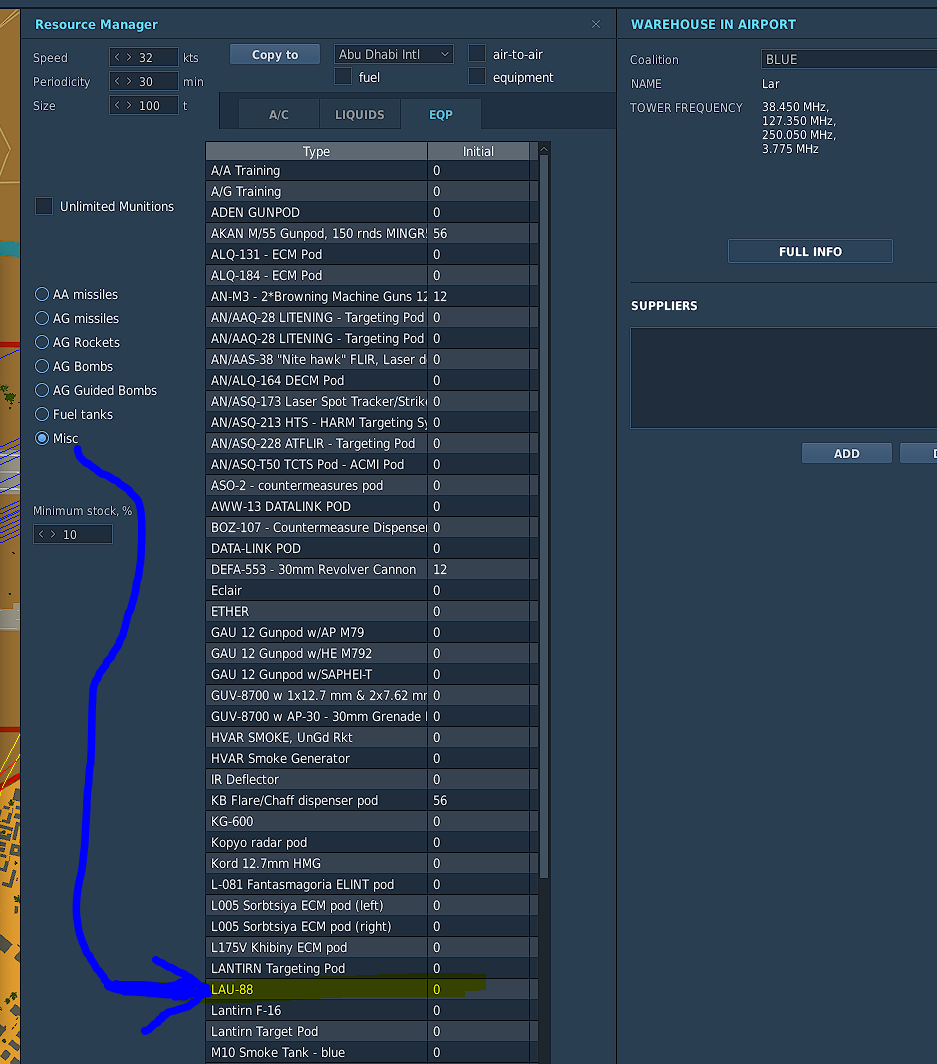Viewport: 937px width, 1064px height.
Task: Enable the air-to-air checkbox
Action: (477, 54)
